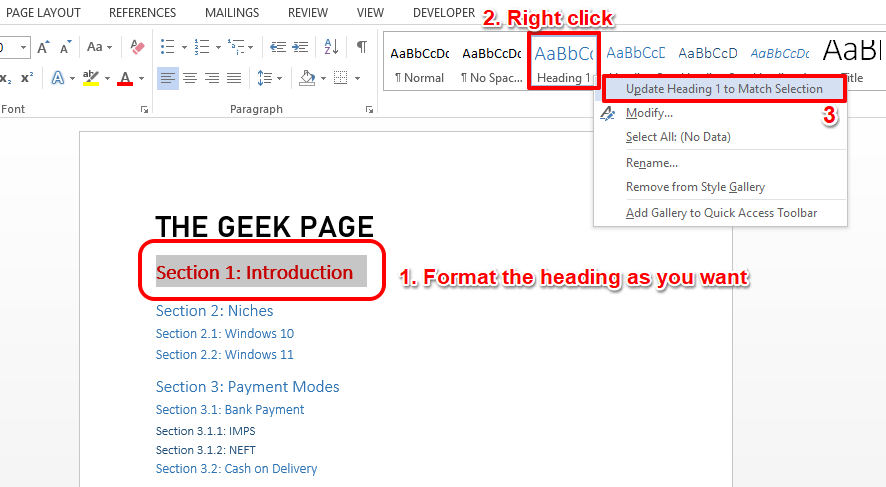Image resolution: width=886 pixels, height=487 pixels.
Task: Click the heading Section 1: Introduction
Action: coord(254,272)
